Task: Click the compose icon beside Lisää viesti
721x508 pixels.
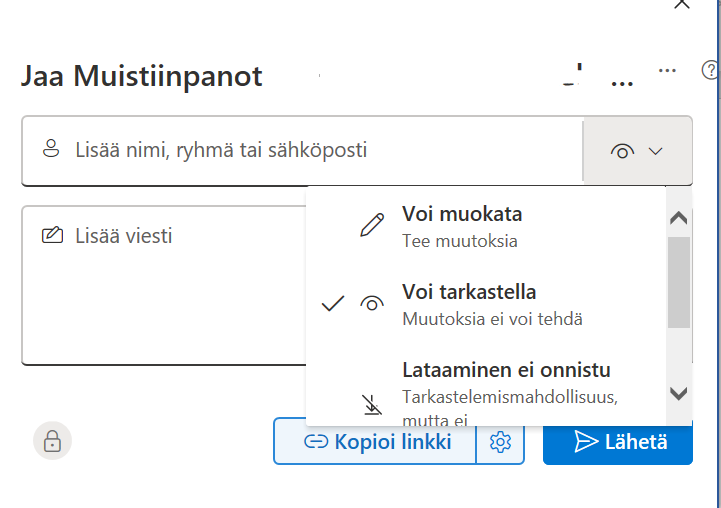Action: [51, 236]
